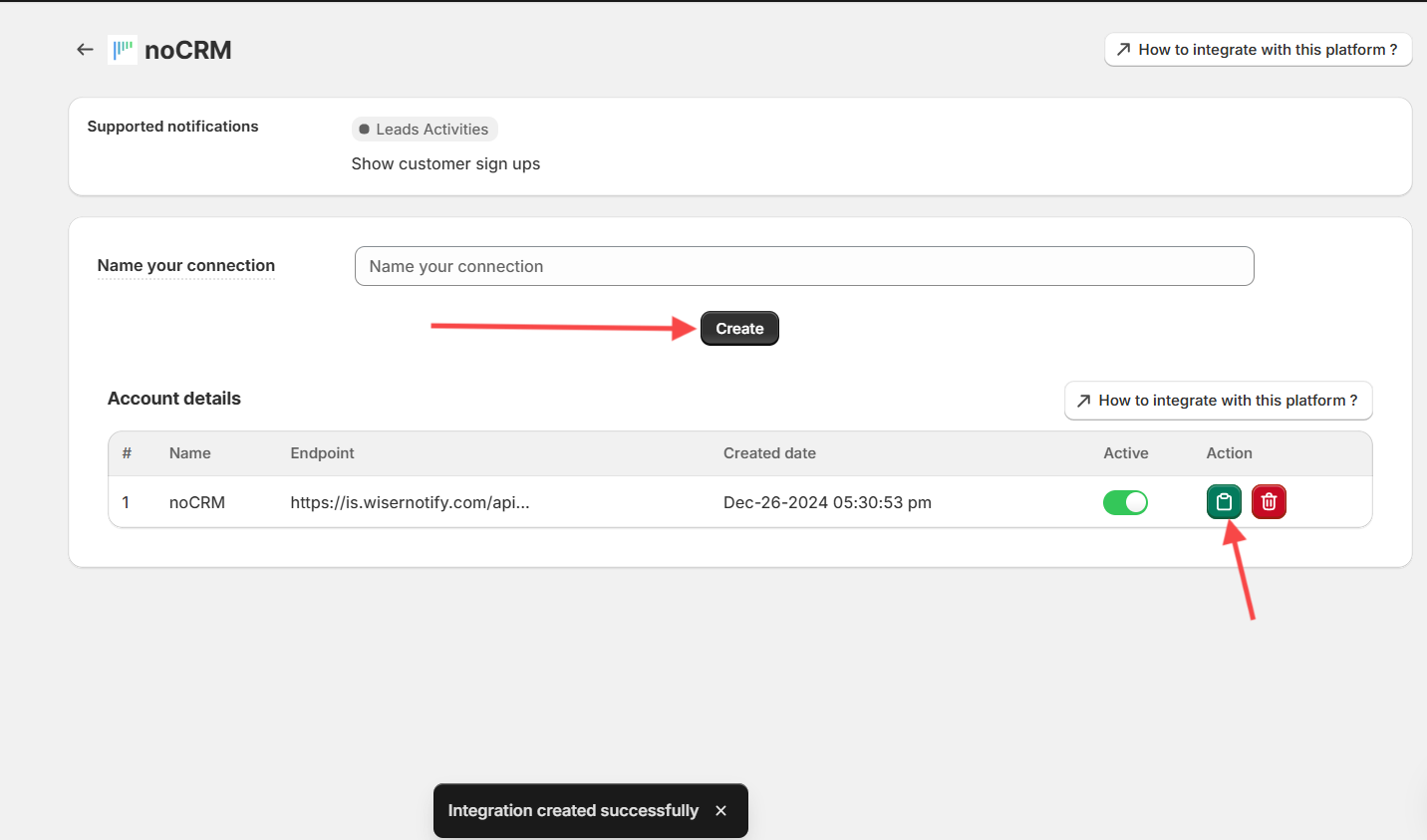Click the 'Name your connection' field label
Image resolution: width=1427 pixels, height=840 pixels.
click(x=186, y=266)
